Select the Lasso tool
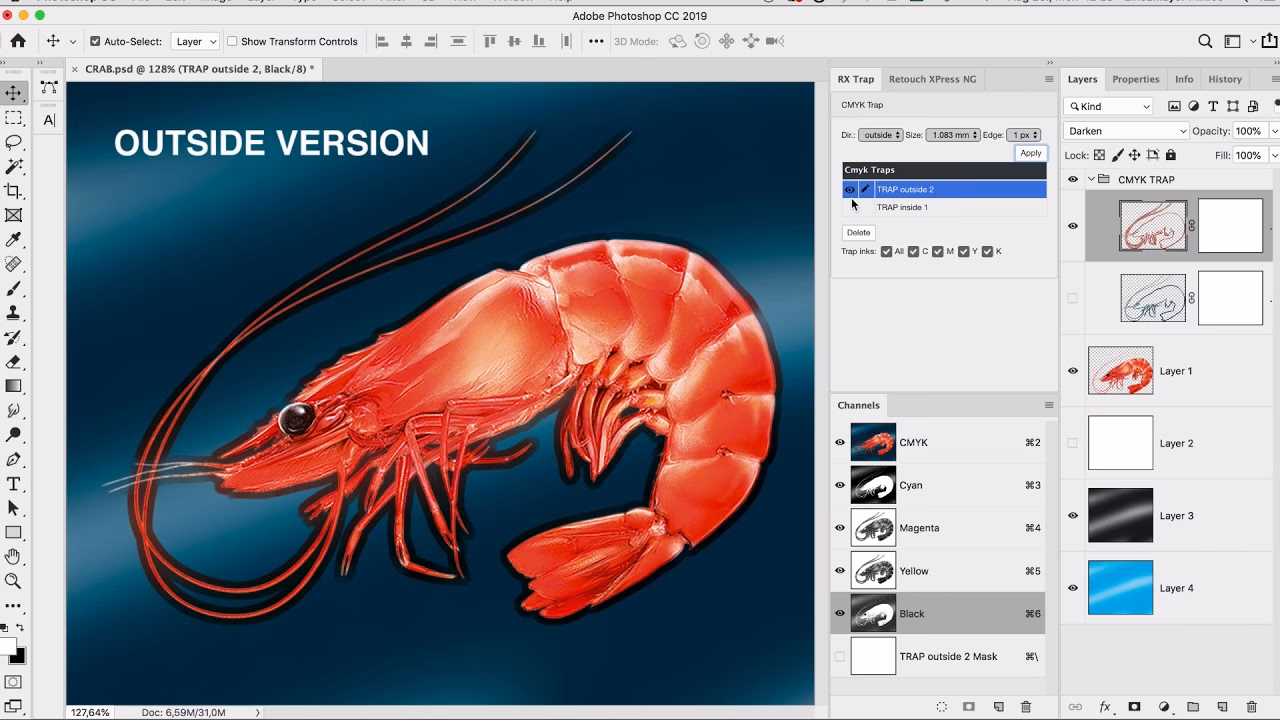The width and height of the screenshot is (1280, 720). 13,141
